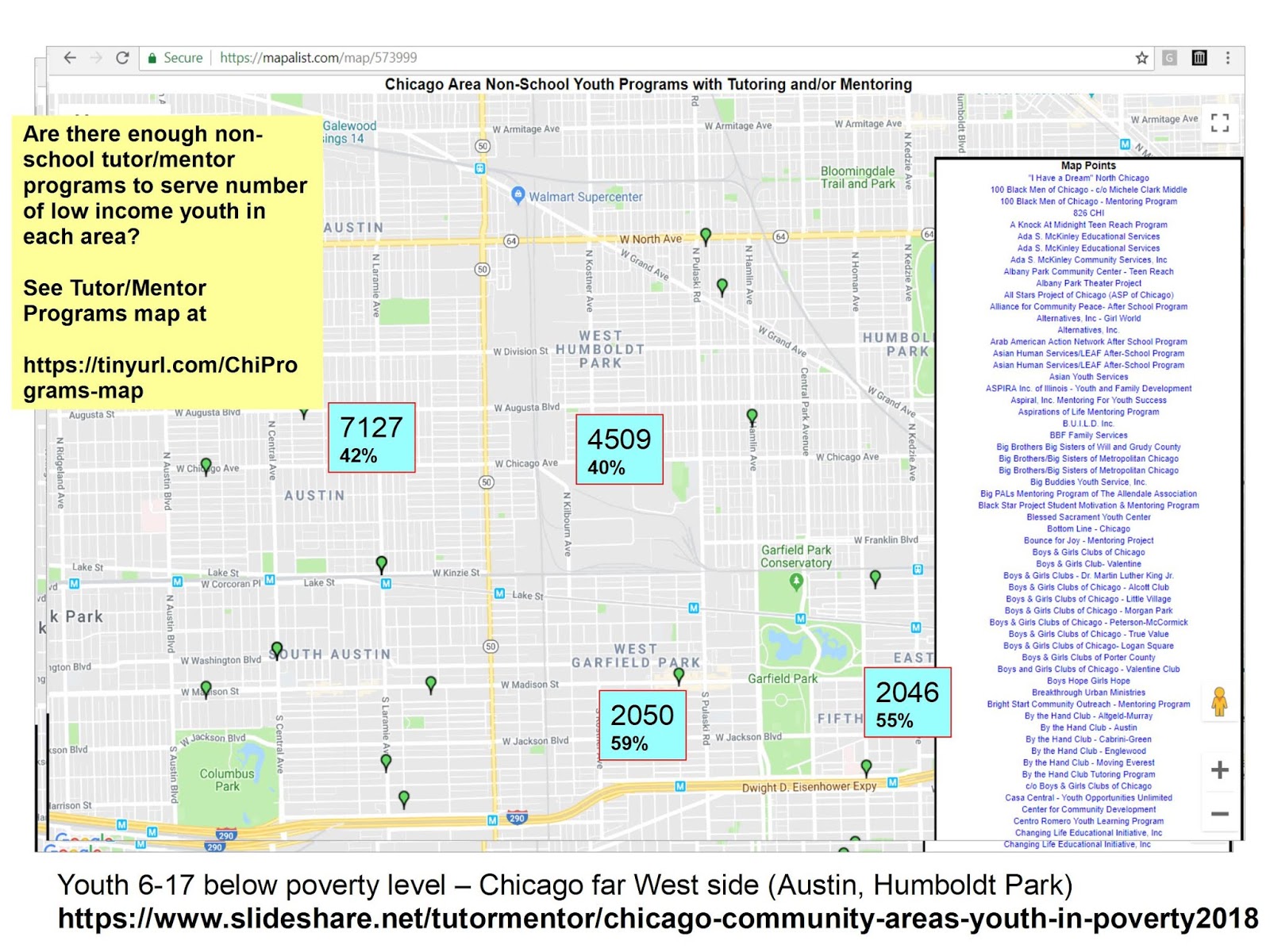Click the gray G extension icon
This screenshot has height=952, width=1270.
1169,58
